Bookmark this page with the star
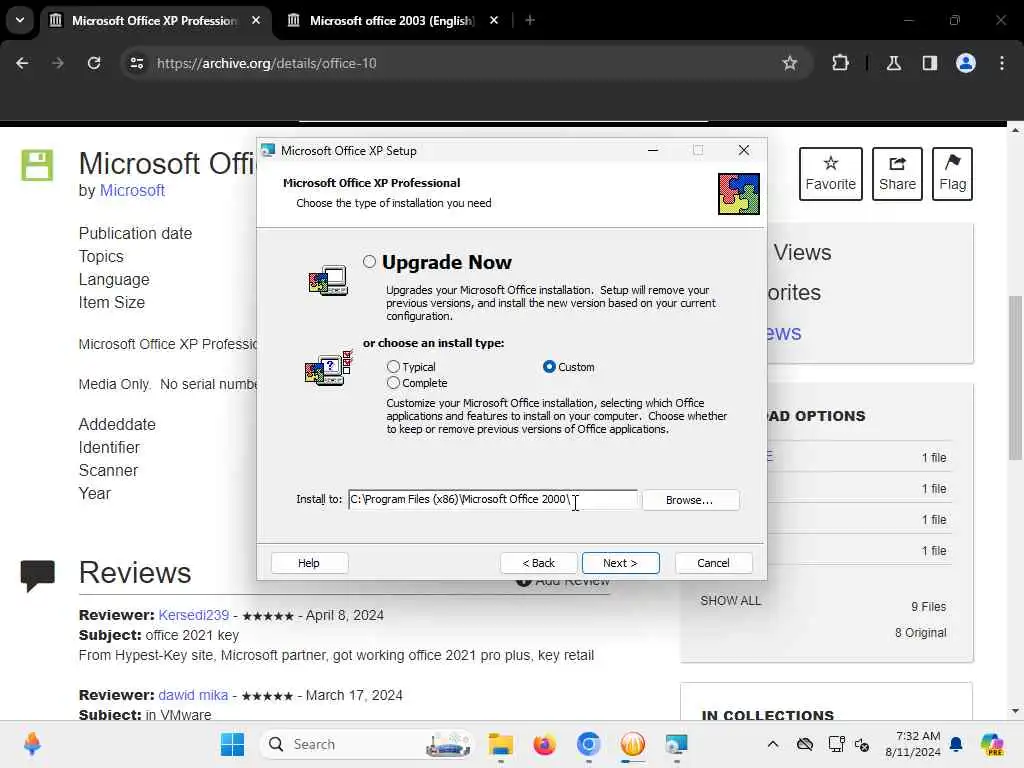1024x768 pixels. point(790,63)
